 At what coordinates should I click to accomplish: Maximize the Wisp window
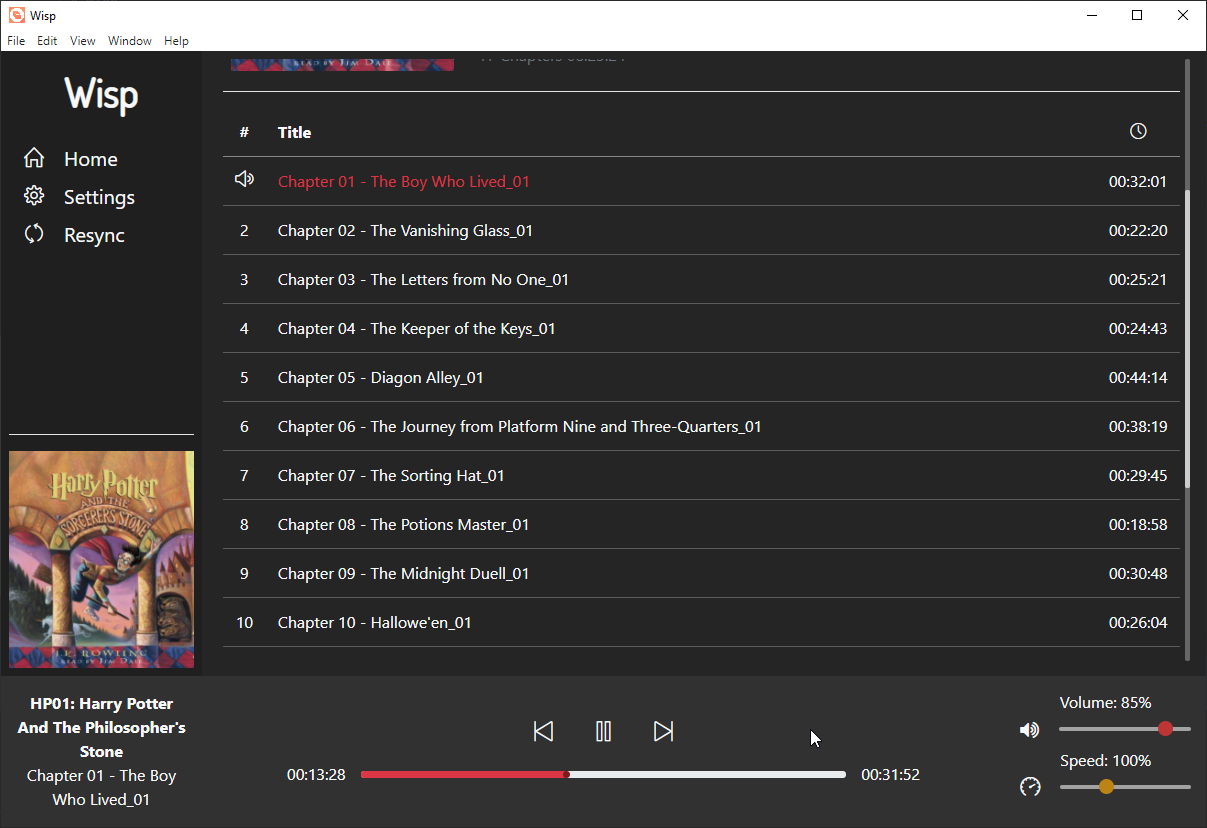pyautogui.click(x=1137, y=15)
